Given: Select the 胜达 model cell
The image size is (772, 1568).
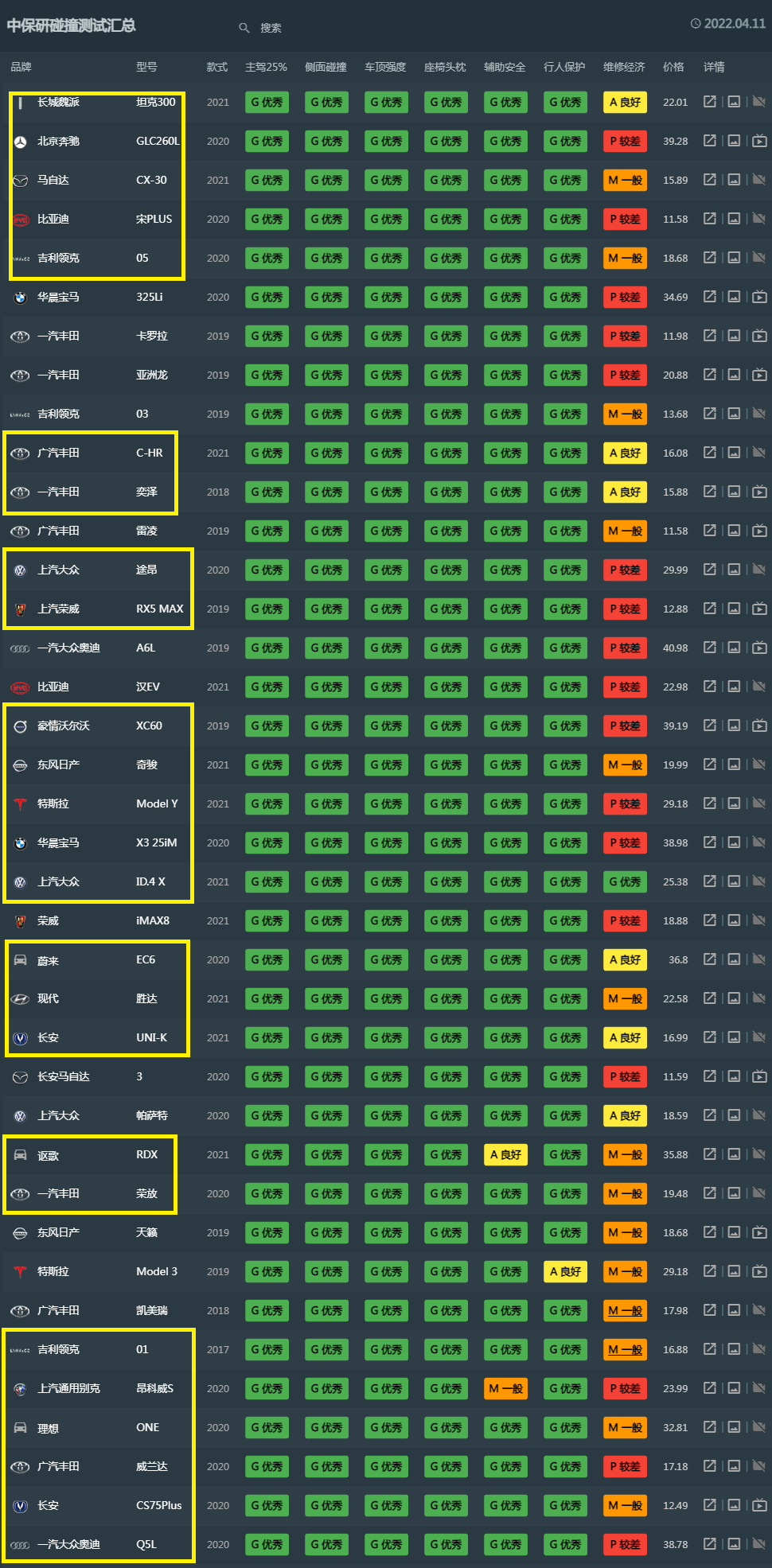Looking at the screenshot, I should [x=146, y=998].
